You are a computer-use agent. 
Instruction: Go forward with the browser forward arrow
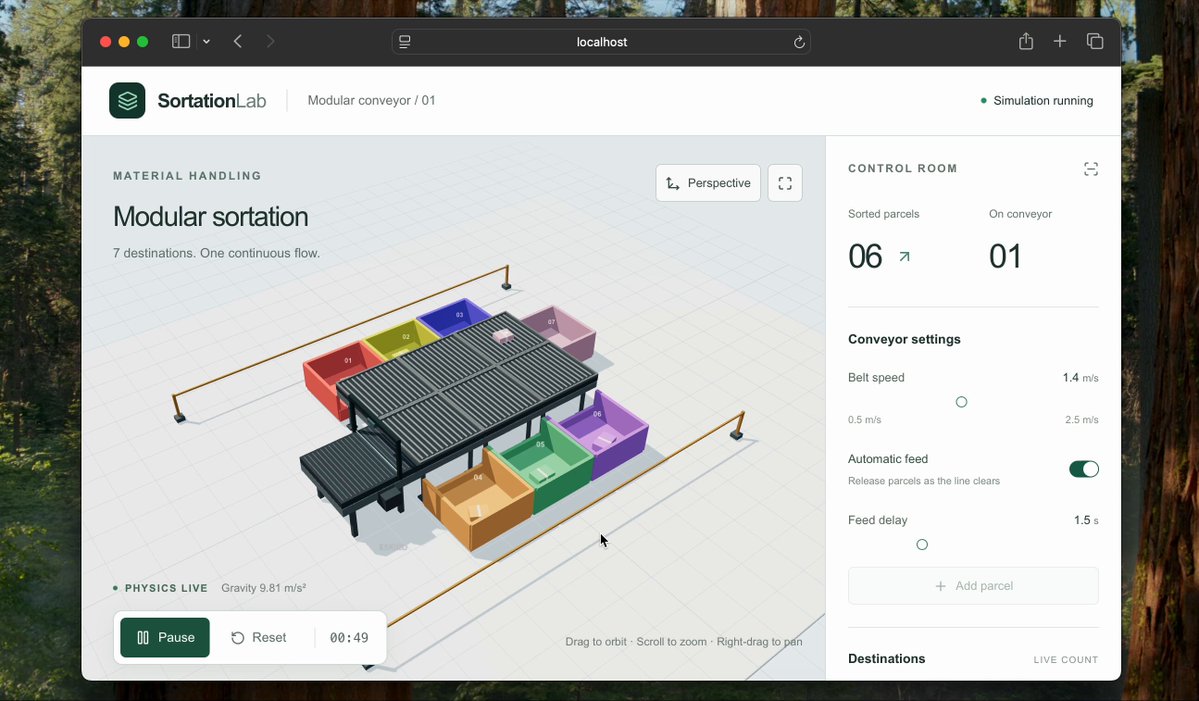(x=270, y=41)
